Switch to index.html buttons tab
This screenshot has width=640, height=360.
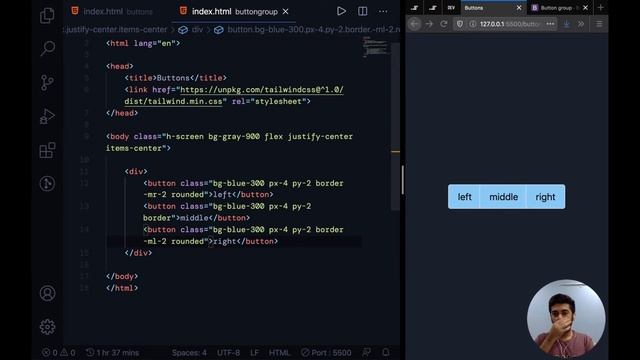pyautogui.click(x=112, y=11)
